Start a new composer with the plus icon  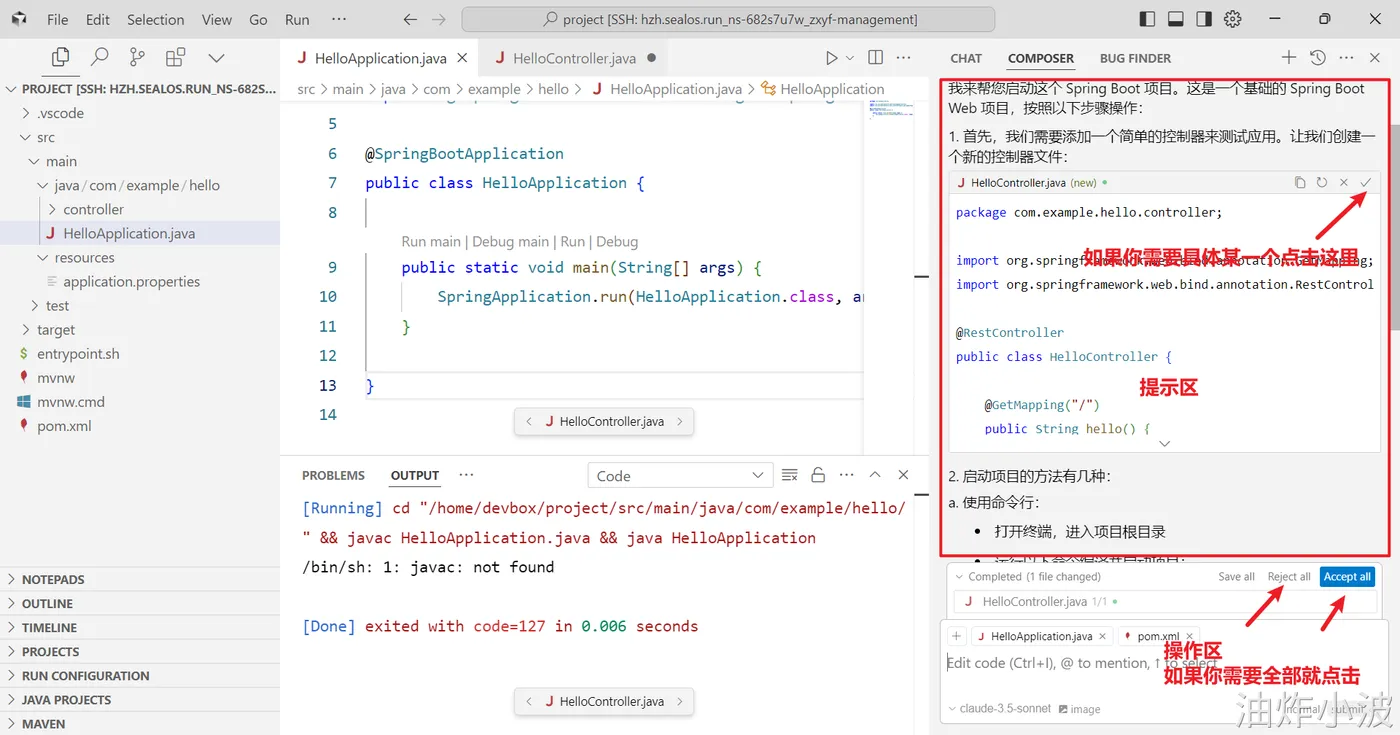pos(1289,58)
